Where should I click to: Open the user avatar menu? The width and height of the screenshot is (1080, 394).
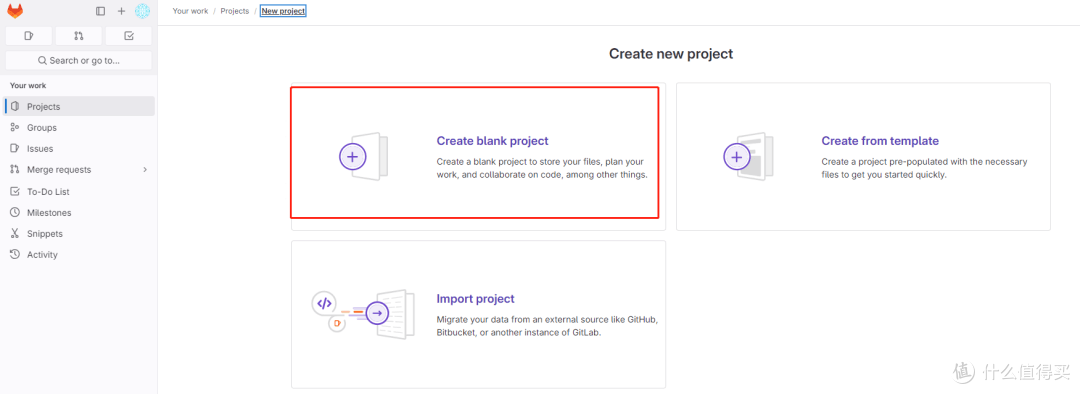[143, 11]
